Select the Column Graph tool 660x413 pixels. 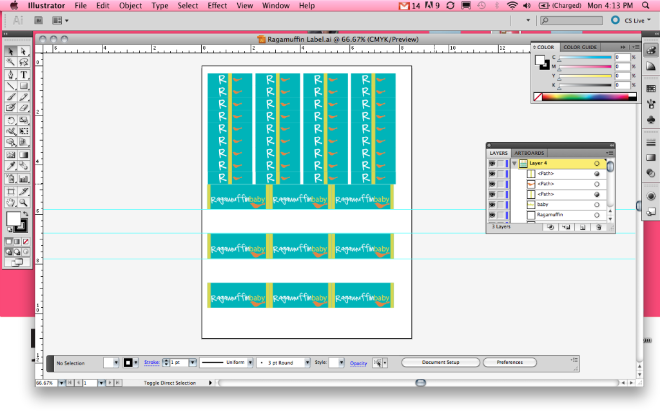24,179
